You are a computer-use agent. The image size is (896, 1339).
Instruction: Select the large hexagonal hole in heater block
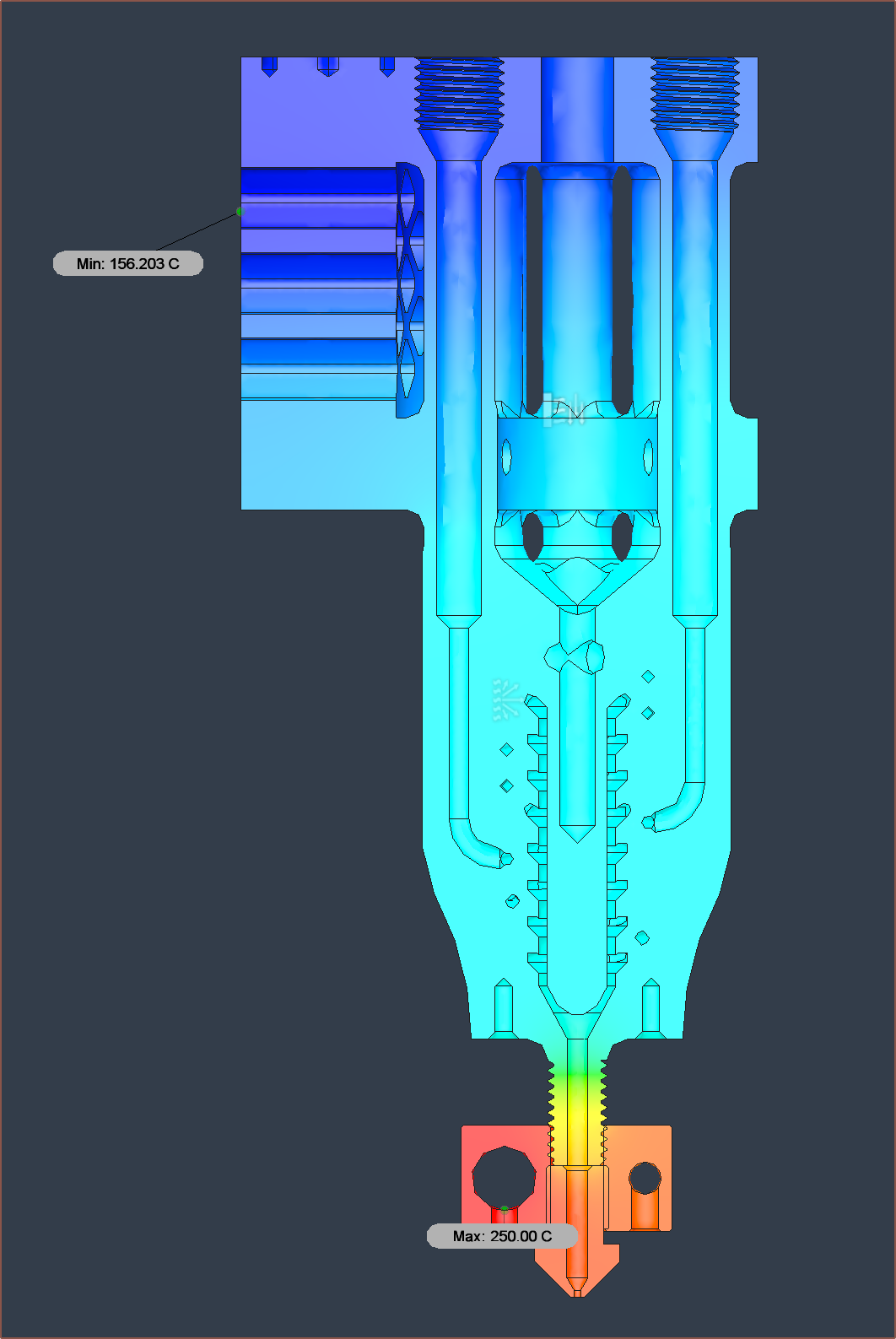pyautogui.click(x=504, y=1176)
